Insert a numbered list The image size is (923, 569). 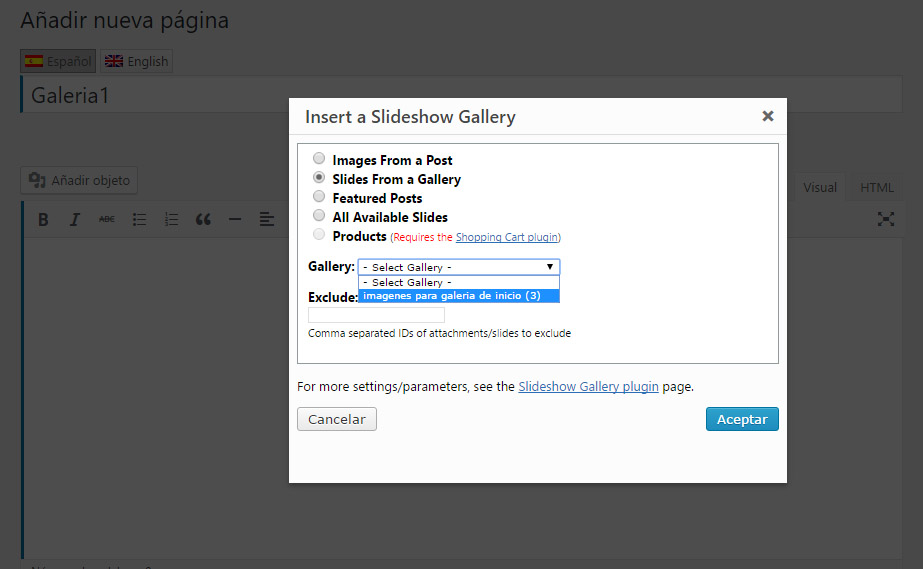click(171, 219)
